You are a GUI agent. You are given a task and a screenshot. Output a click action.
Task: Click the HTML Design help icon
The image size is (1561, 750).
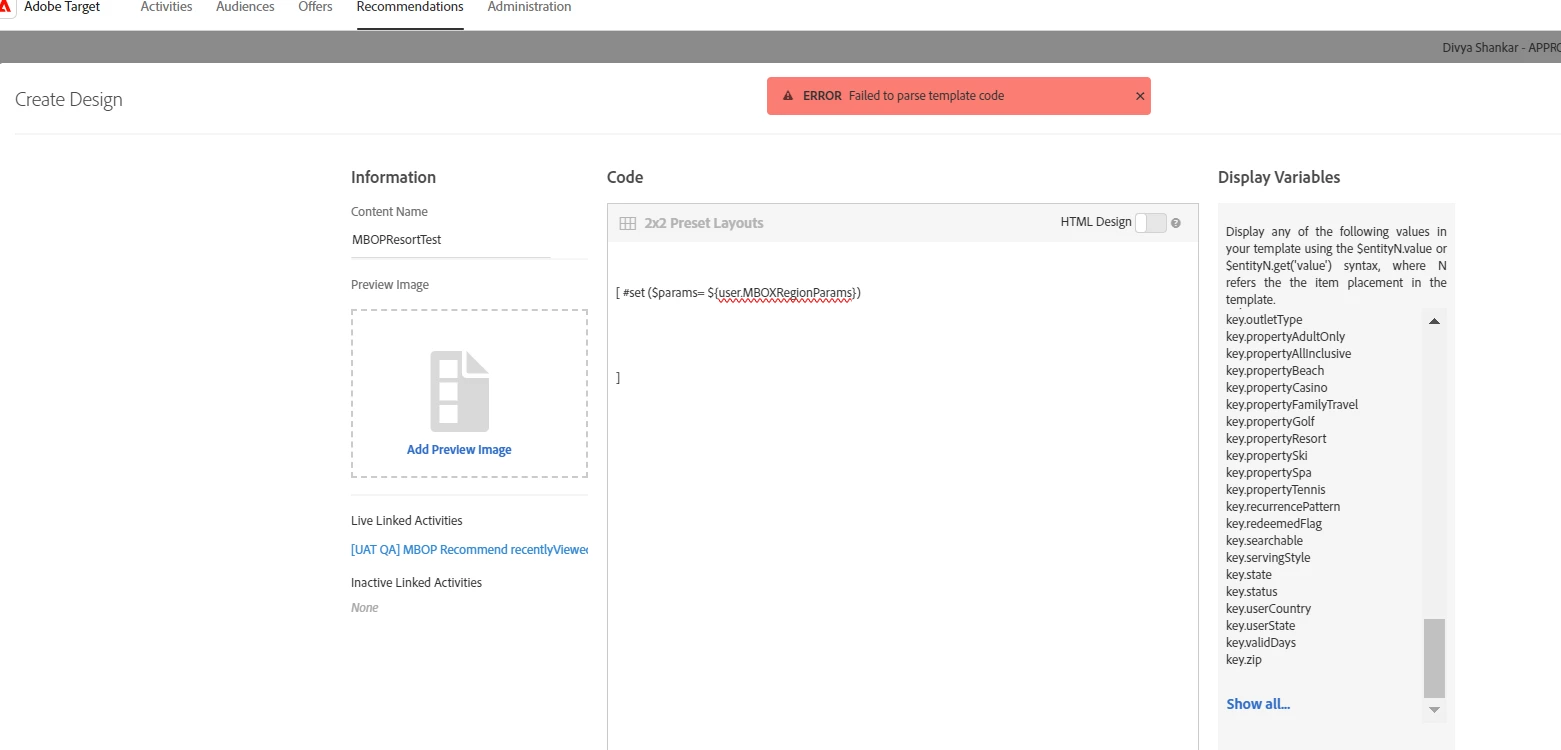click(x=1176, y=223)
